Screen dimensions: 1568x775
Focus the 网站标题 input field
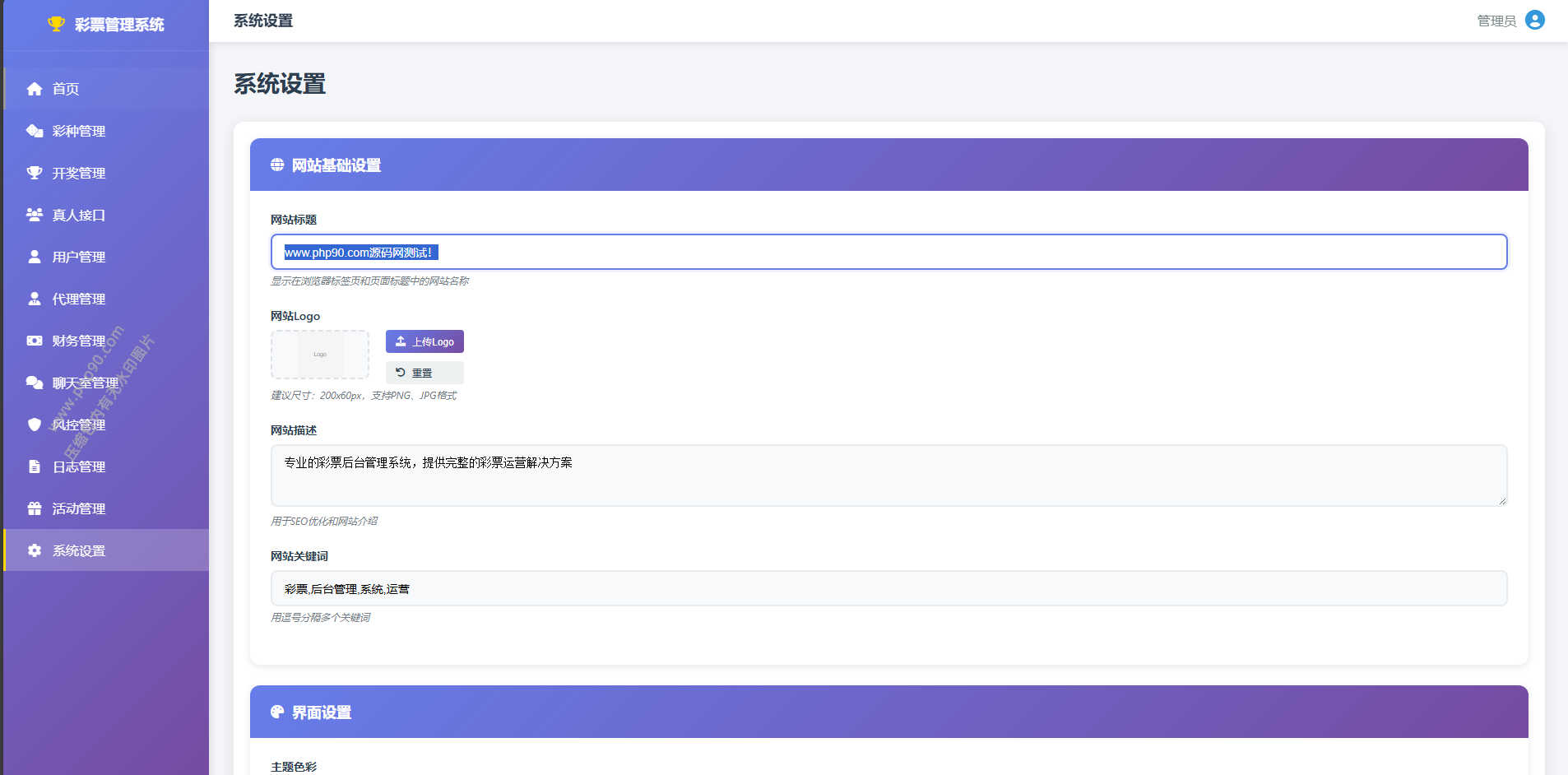coord(888,252)
